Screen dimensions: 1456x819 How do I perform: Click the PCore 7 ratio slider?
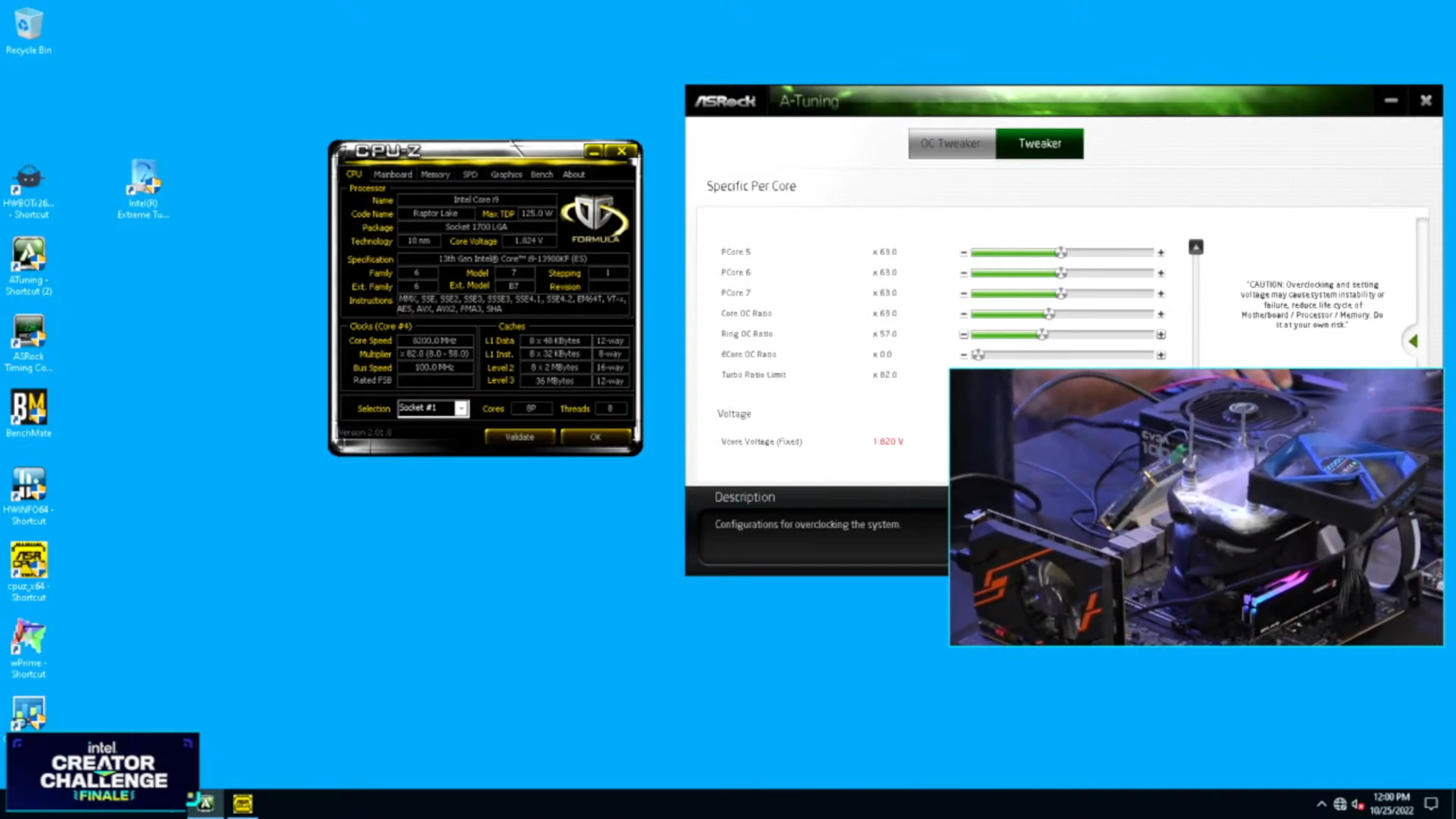[x=1062, y=293]
